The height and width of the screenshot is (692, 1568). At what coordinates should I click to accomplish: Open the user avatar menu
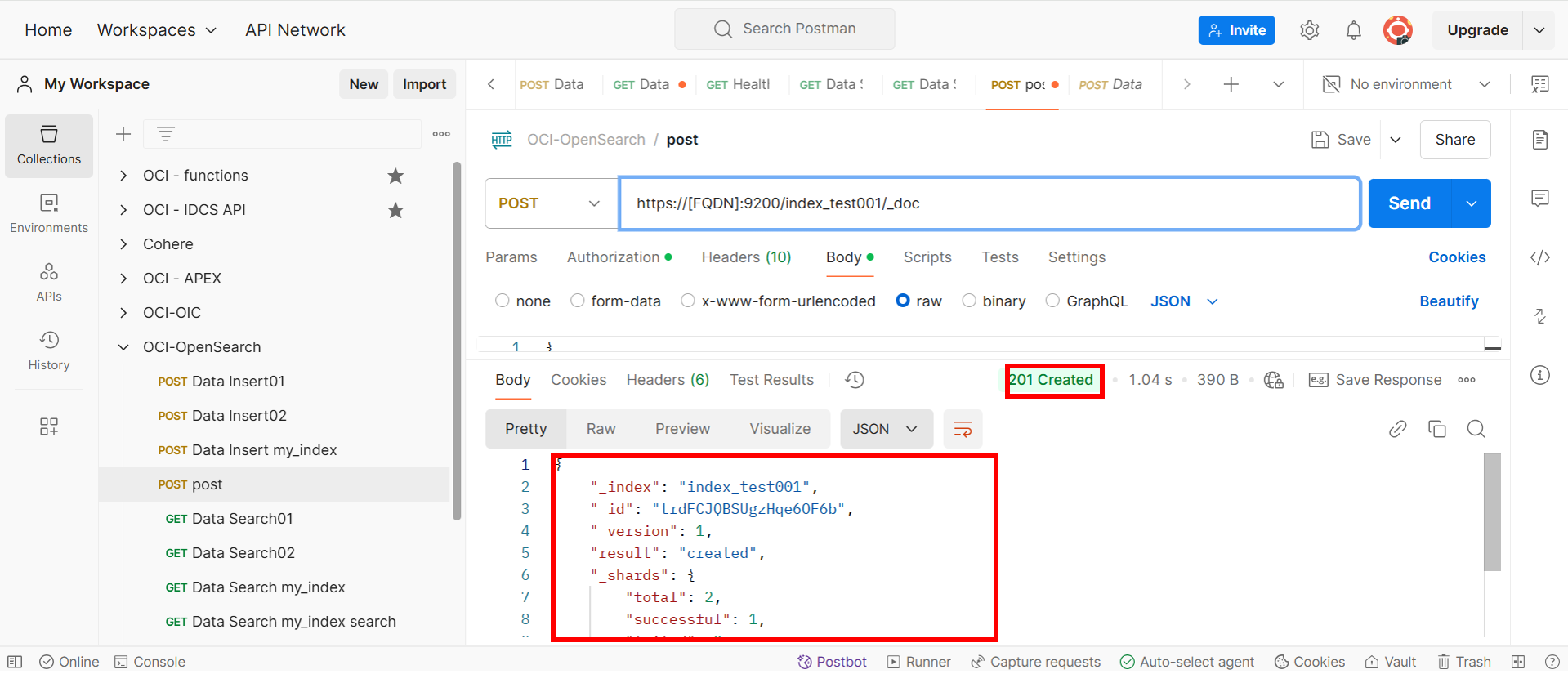coord(1398,30)
